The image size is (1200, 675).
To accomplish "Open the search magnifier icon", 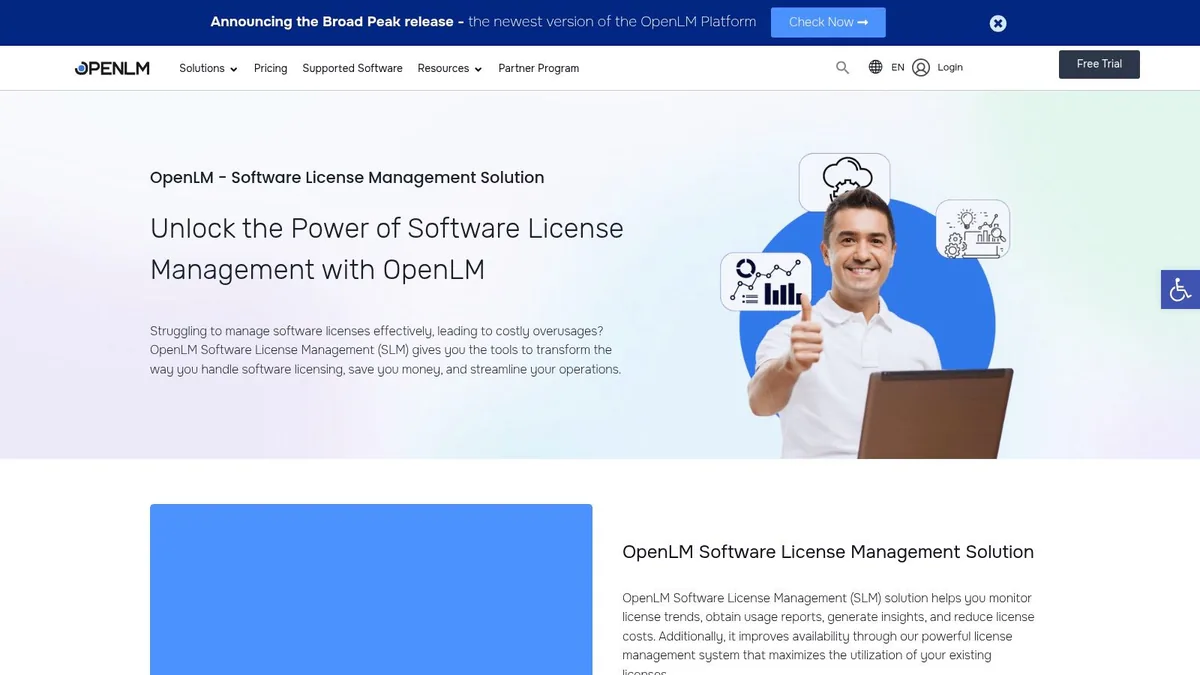I will point(842,67).
